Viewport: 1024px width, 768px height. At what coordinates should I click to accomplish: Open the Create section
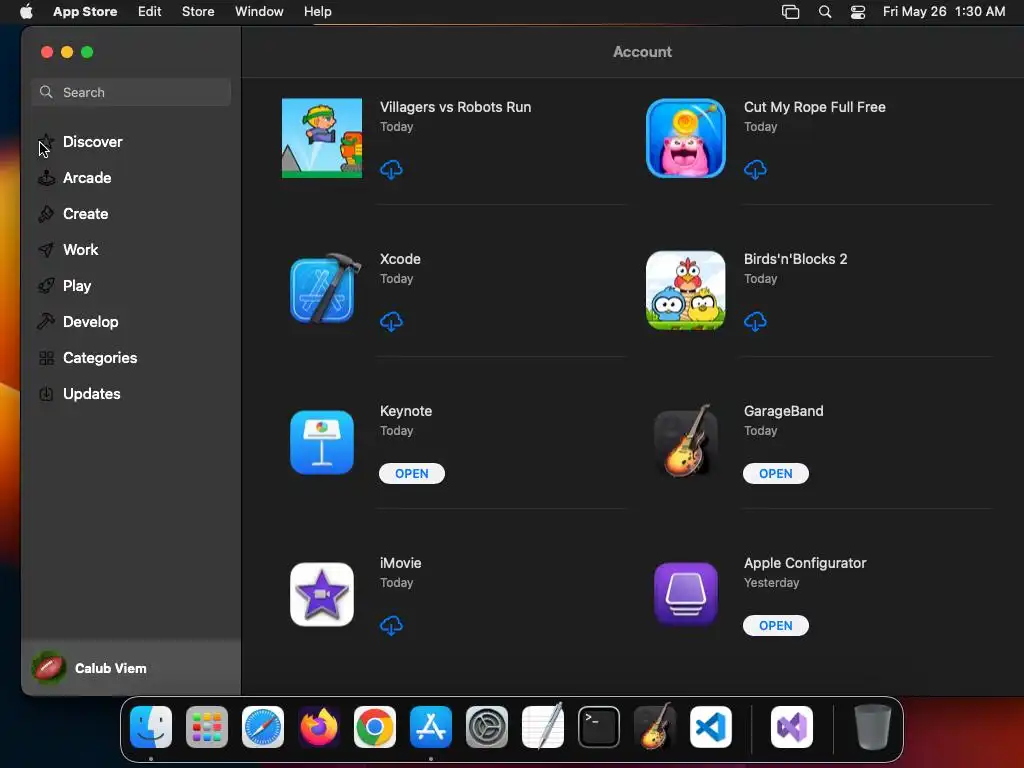[x=131, y=214]
